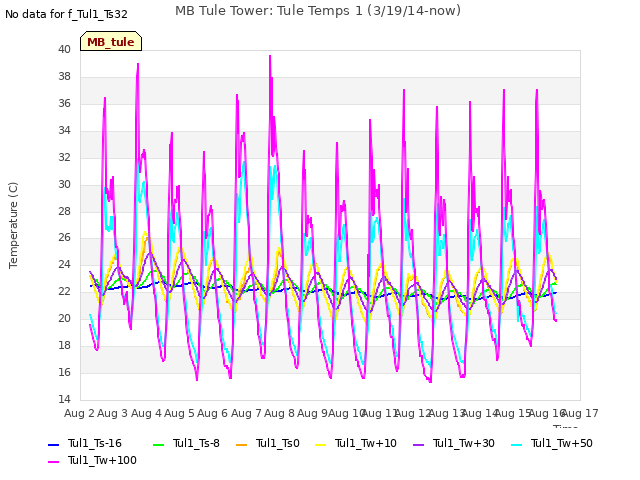
Task: Click the Tul1_Tw+30 legend label
Action: pyautogui.click(x=464, y=443)
